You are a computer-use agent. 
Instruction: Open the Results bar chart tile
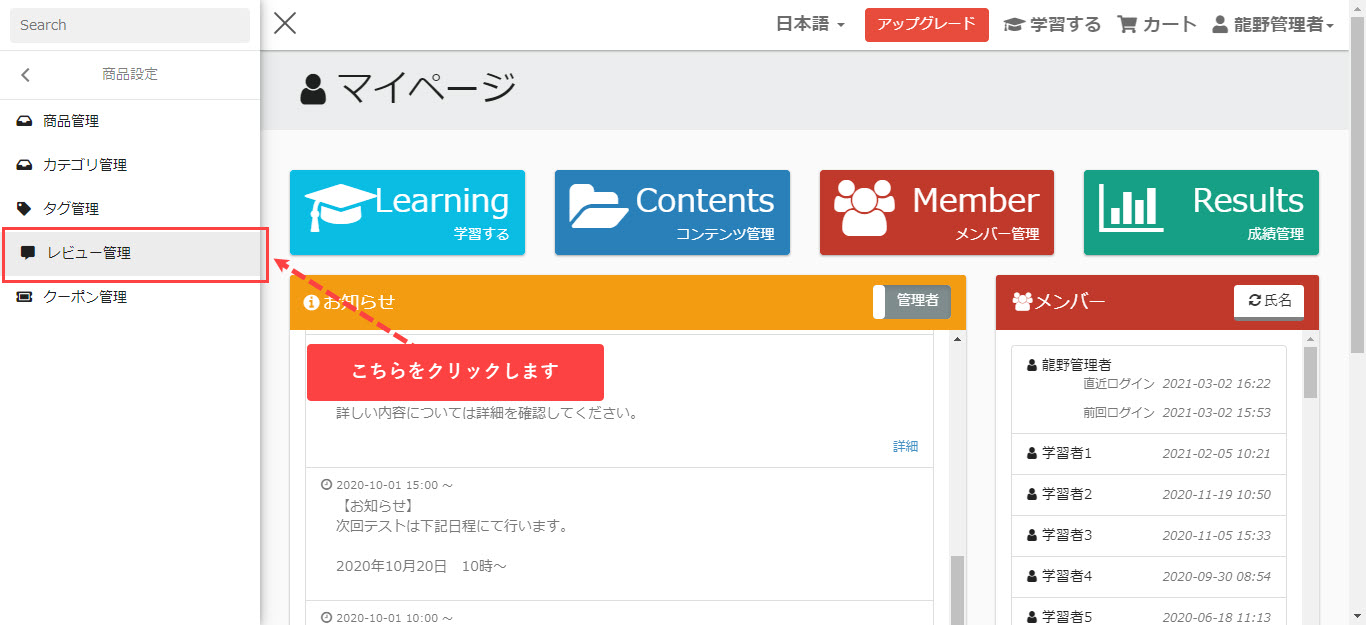(x=1200, y=212)
